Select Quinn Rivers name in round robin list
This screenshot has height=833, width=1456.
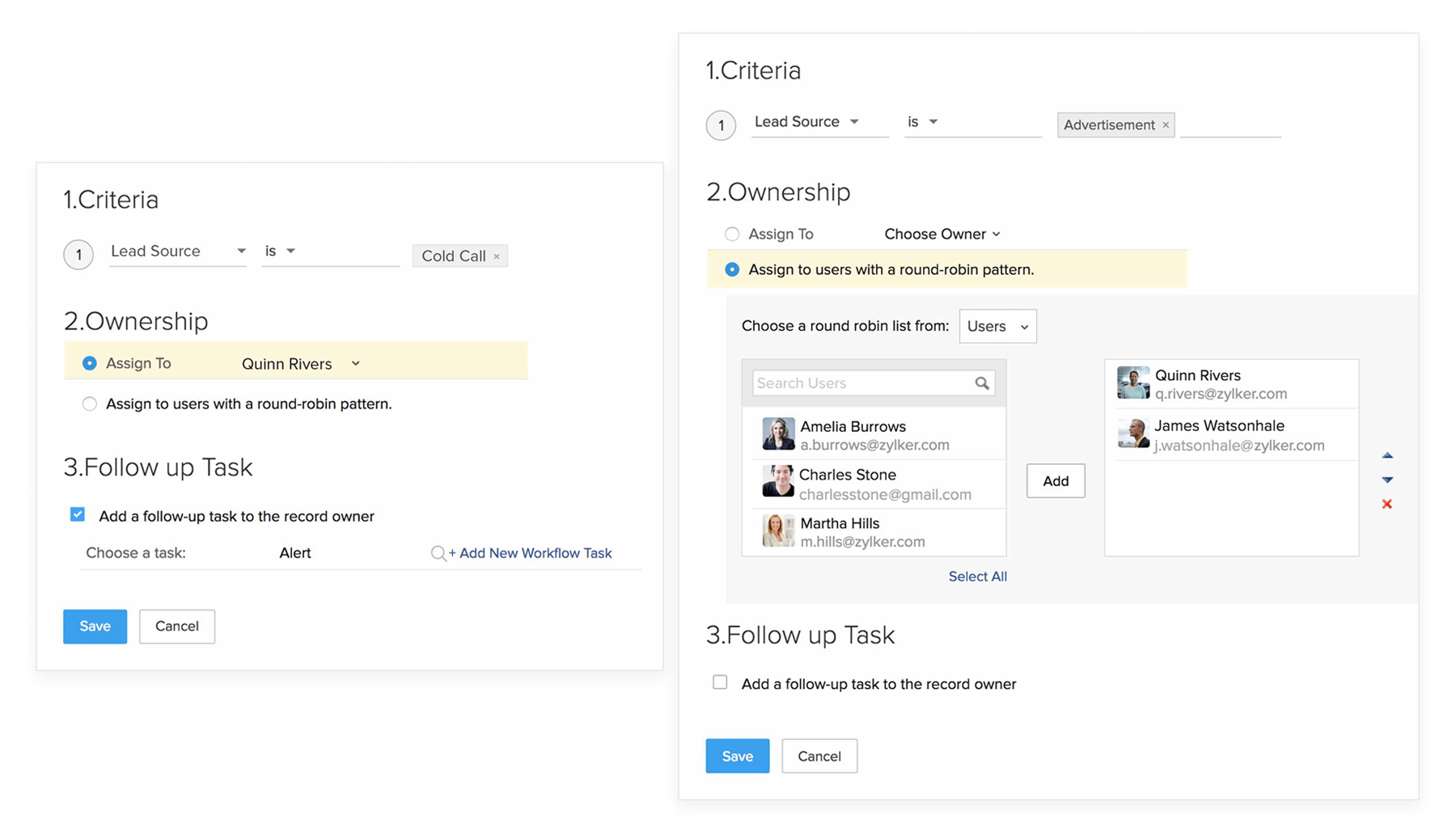pos(1198,375)
